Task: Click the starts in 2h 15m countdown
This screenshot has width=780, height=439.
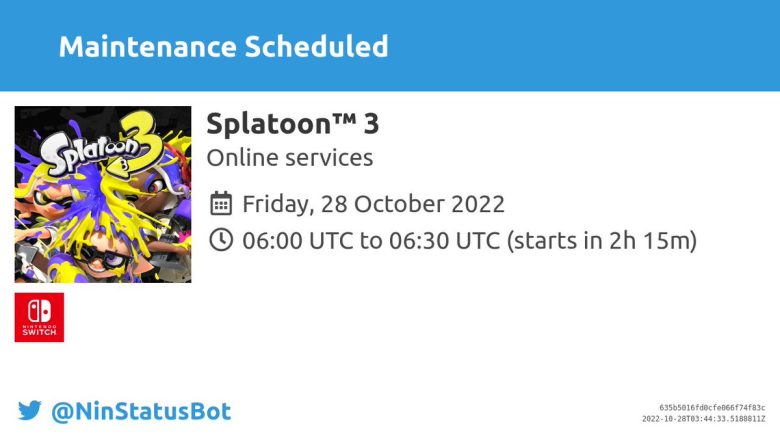Action: pyautogui.click(x=602, y=240)
